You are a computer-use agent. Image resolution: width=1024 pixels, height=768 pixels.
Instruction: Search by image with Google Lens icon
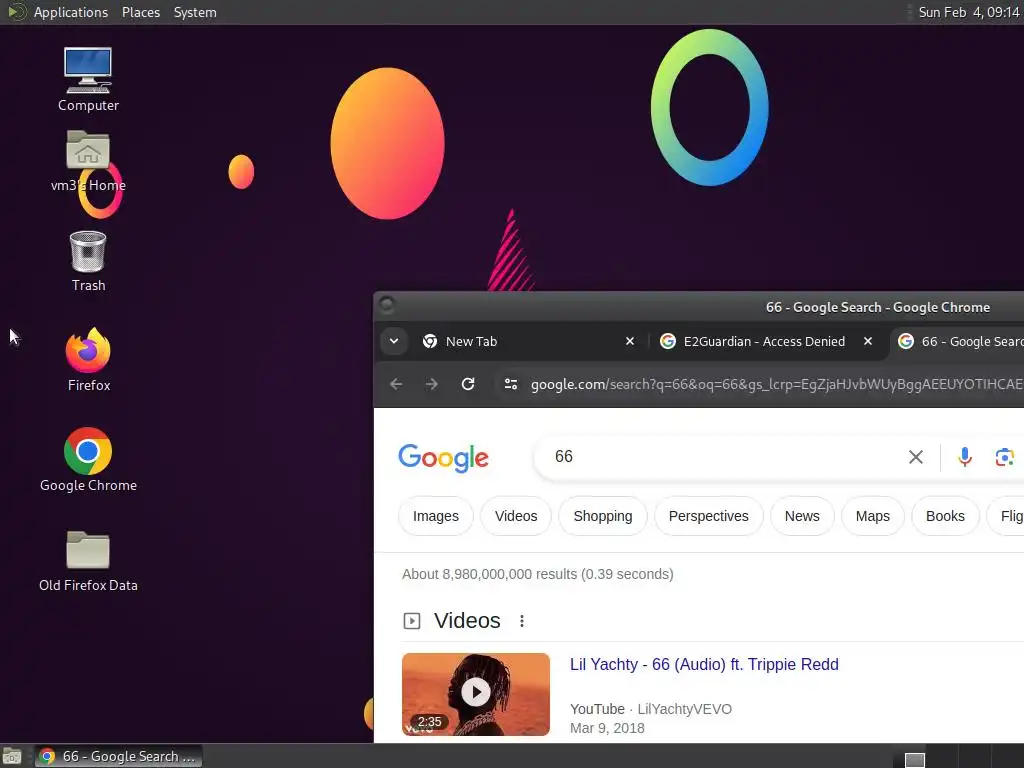click(x=1004, y=457)
